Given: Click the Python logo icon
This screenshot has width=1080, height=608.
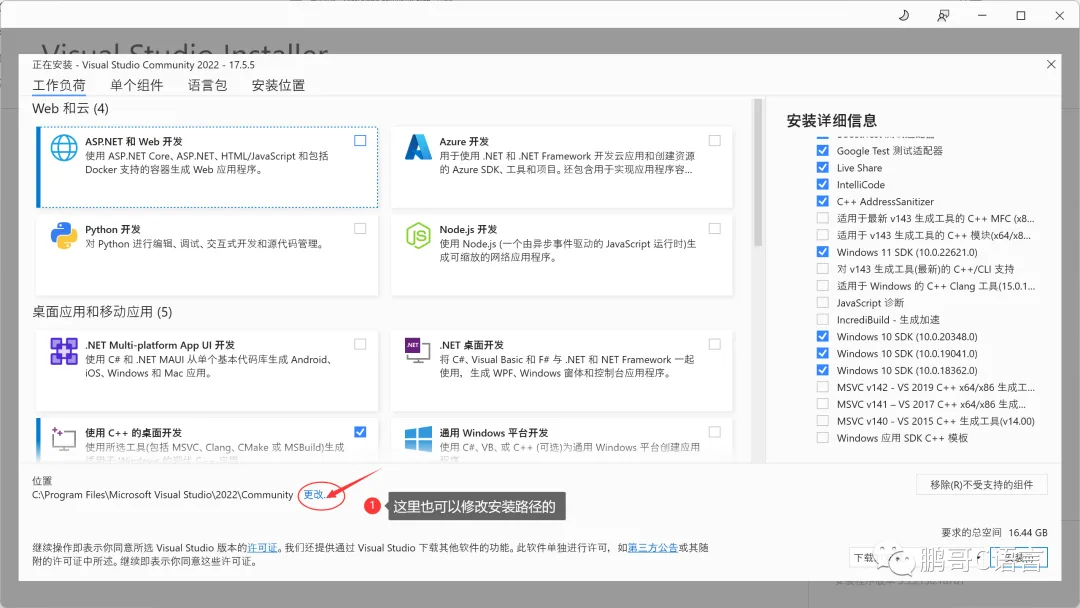Looking at the screenshot, I should pyautogui.click(x=63, y=235).
